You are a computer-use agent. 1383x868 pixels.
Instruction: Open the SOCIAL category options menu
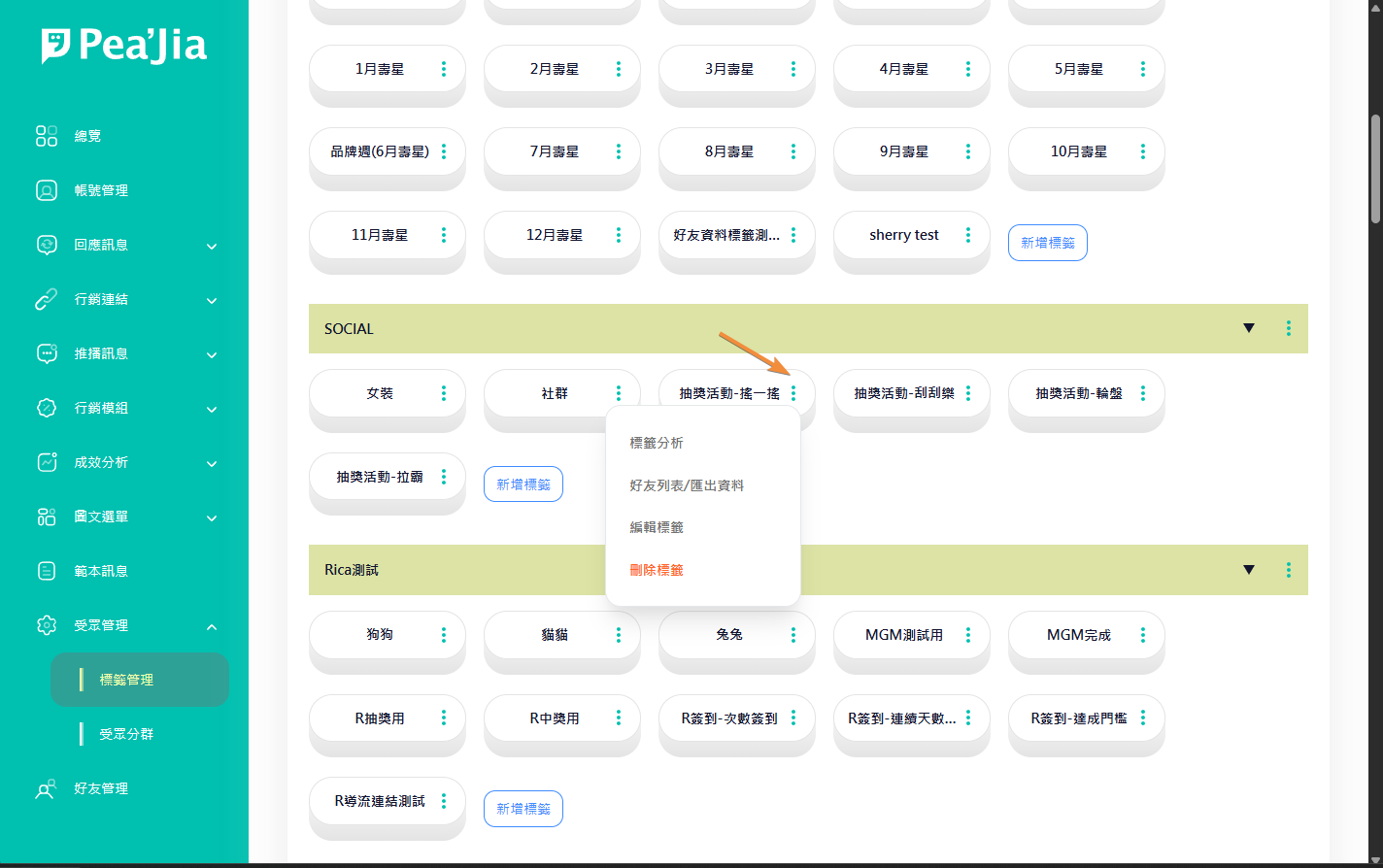coord(1288,328)
